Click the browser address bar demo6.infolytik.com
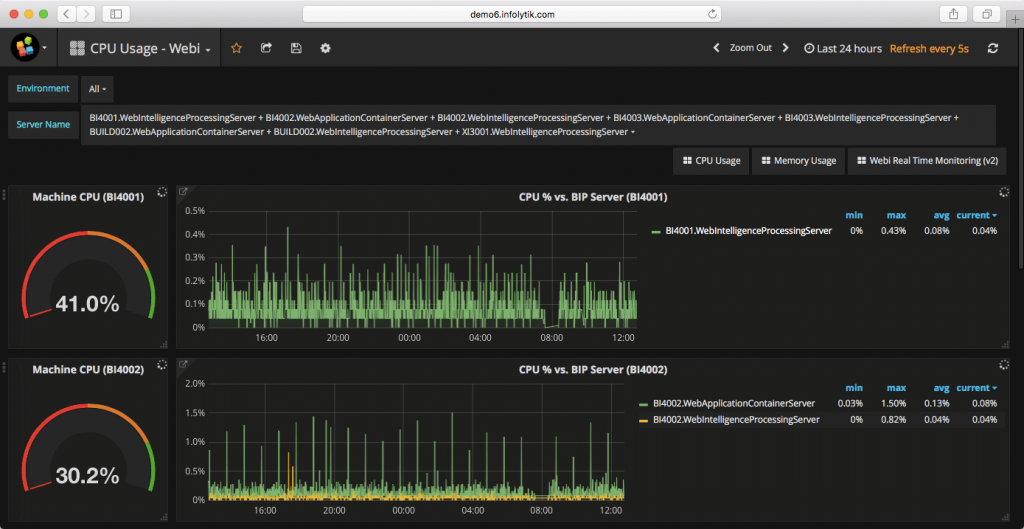Viewport: 1024px width, 529px height. pyautogui.click(x=511, y=14)
